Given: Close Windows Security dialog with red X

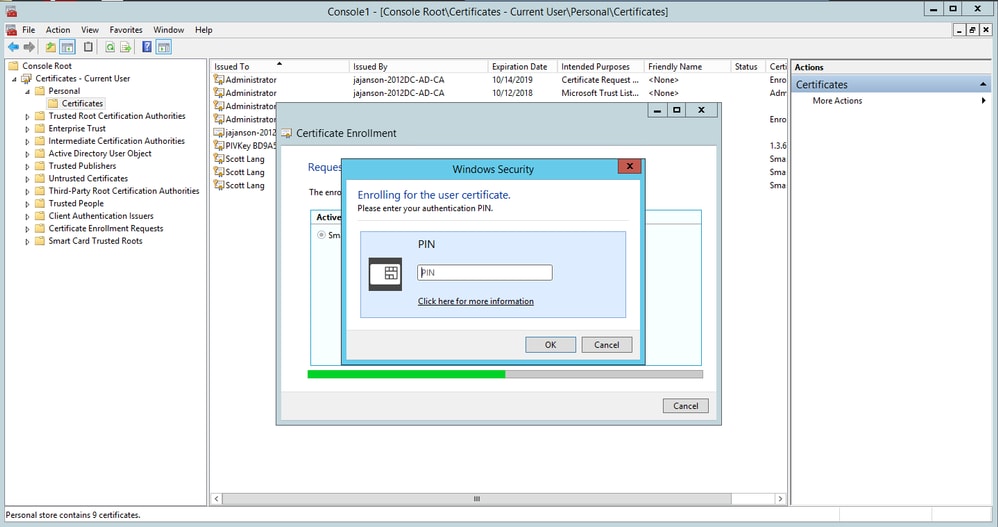Looking at the screenshot, I should click(629, 166).
